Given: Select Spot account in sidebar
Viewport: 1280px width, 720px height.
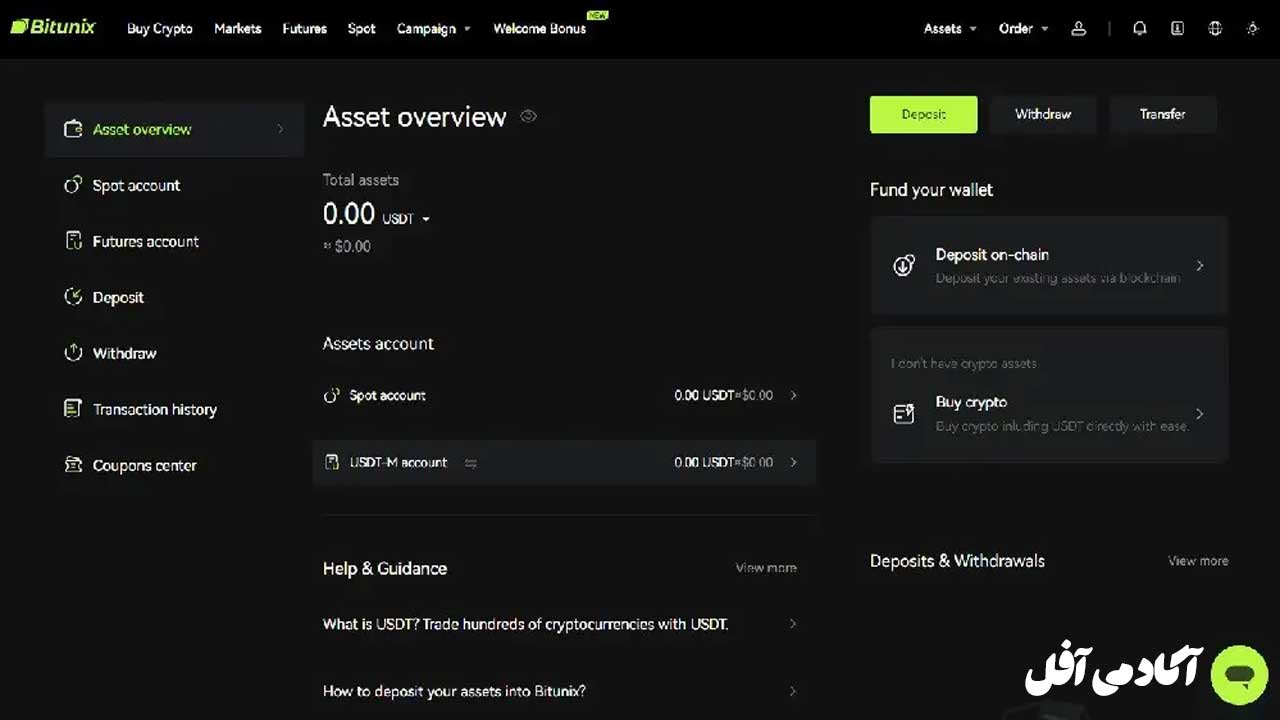Looking at the screenshot, I should click(x=137, y=185).
